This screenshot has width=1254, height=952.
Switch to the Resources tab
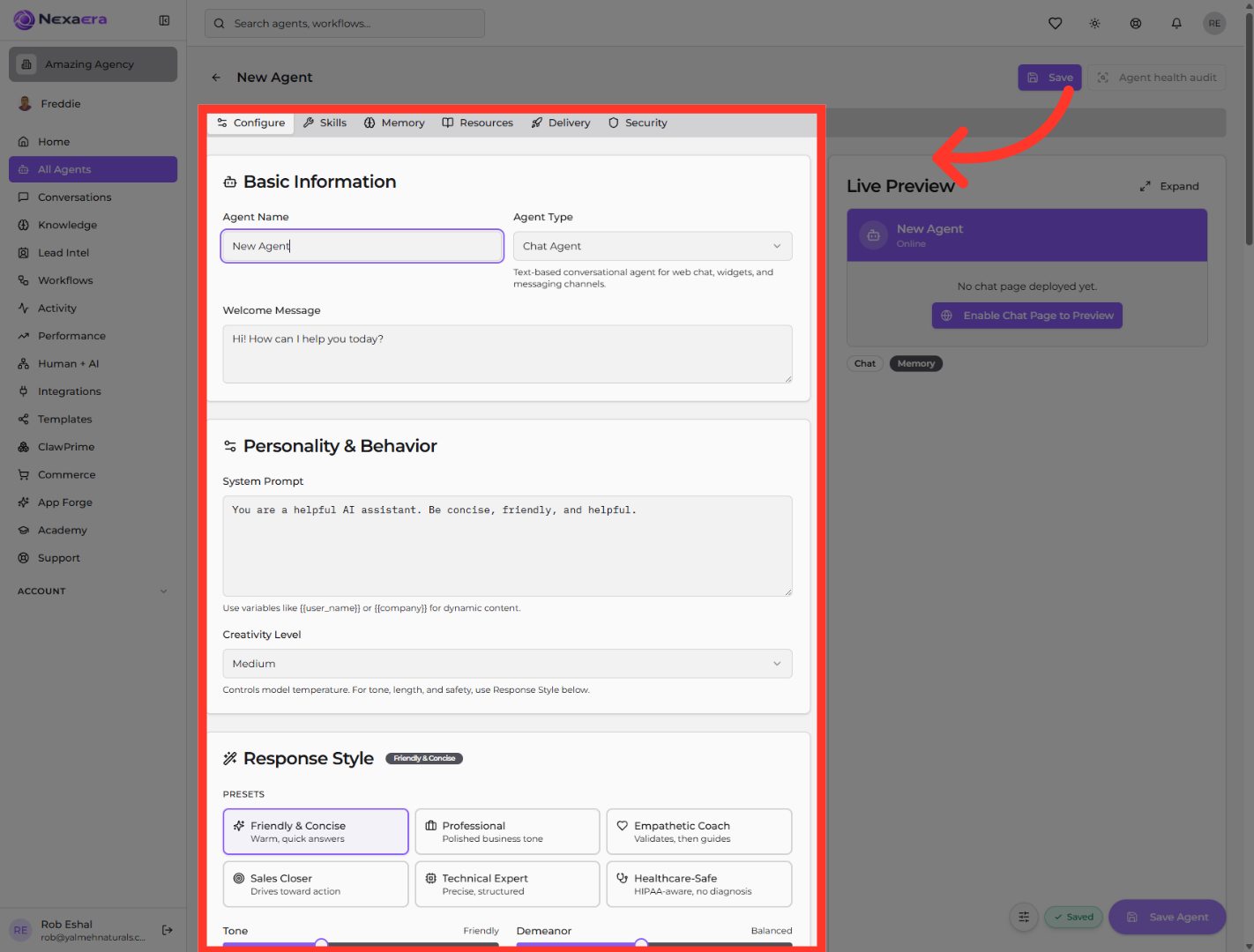(x=477, y=123)
